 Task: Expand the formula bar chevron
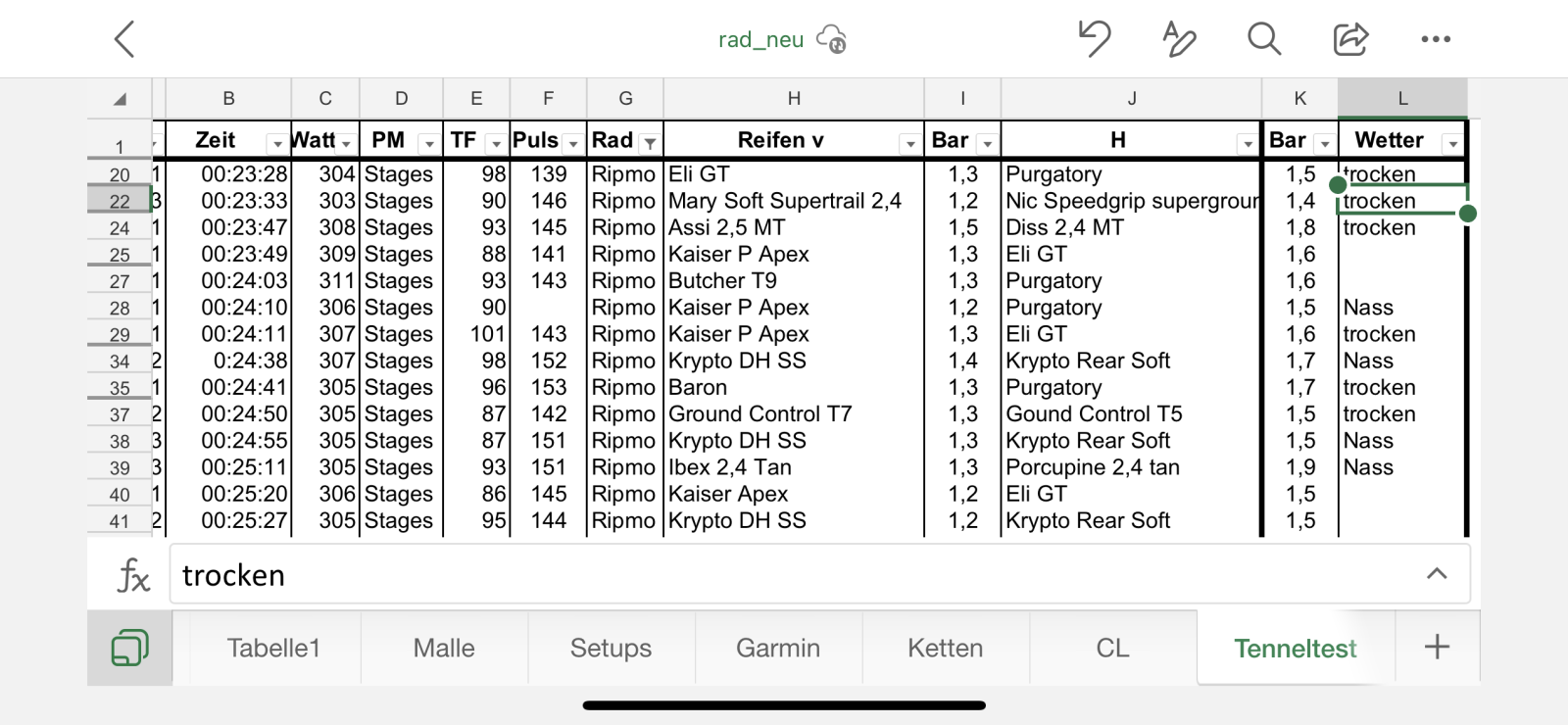(x=1437, y=574)
